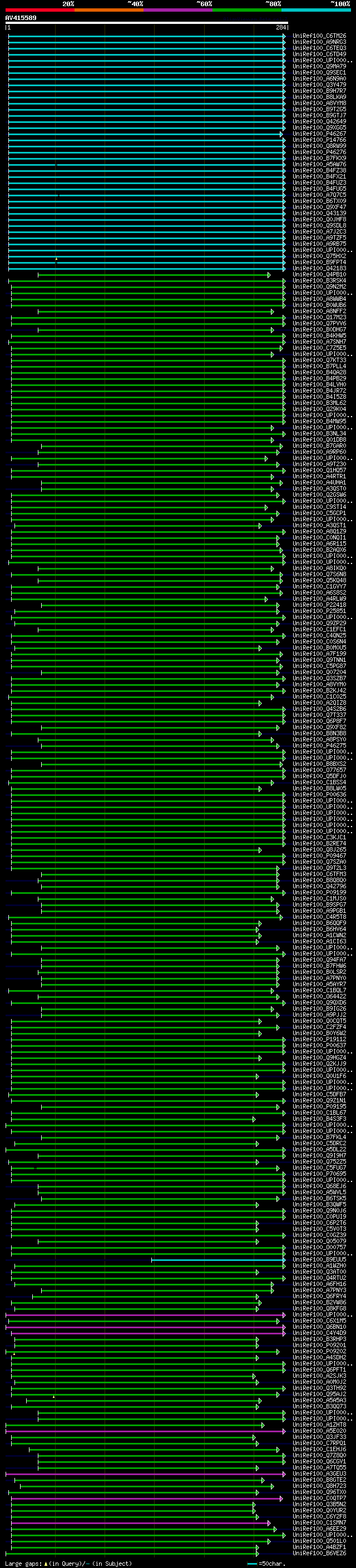Click label UniRef100_B4I5Z8

tap(319, 397)
